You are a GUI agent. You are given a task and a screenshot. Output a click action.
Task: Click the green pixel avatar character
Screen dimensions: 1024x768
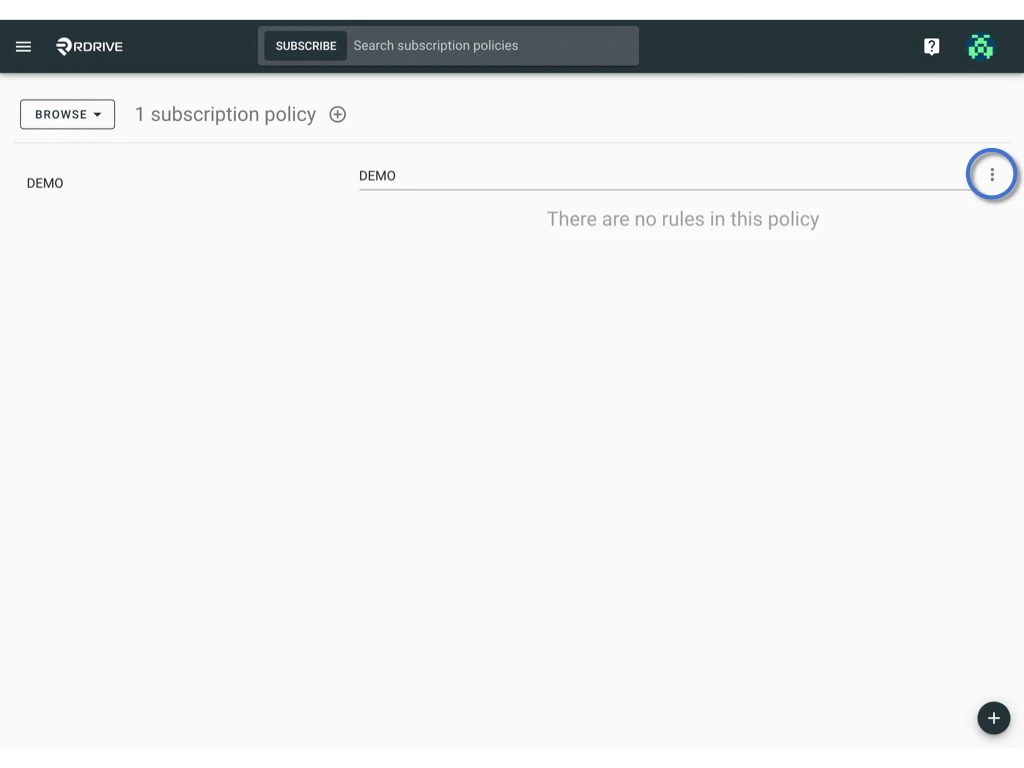click(980, 45)
